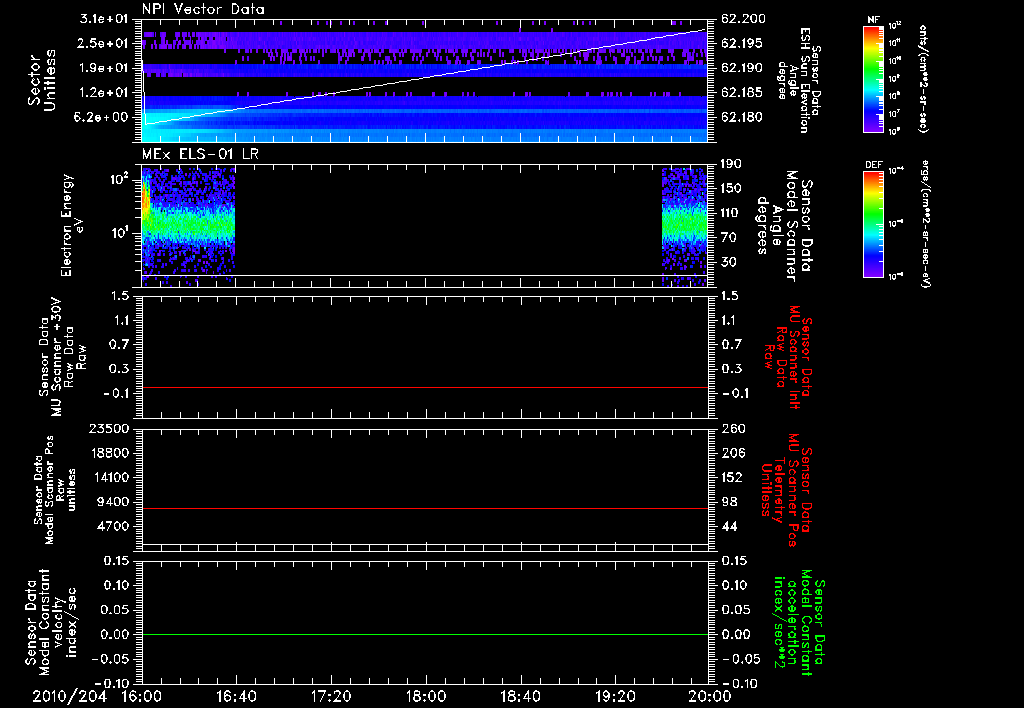
Task: Click the "62.195" elevation angle value
Action: click(741, 43)
